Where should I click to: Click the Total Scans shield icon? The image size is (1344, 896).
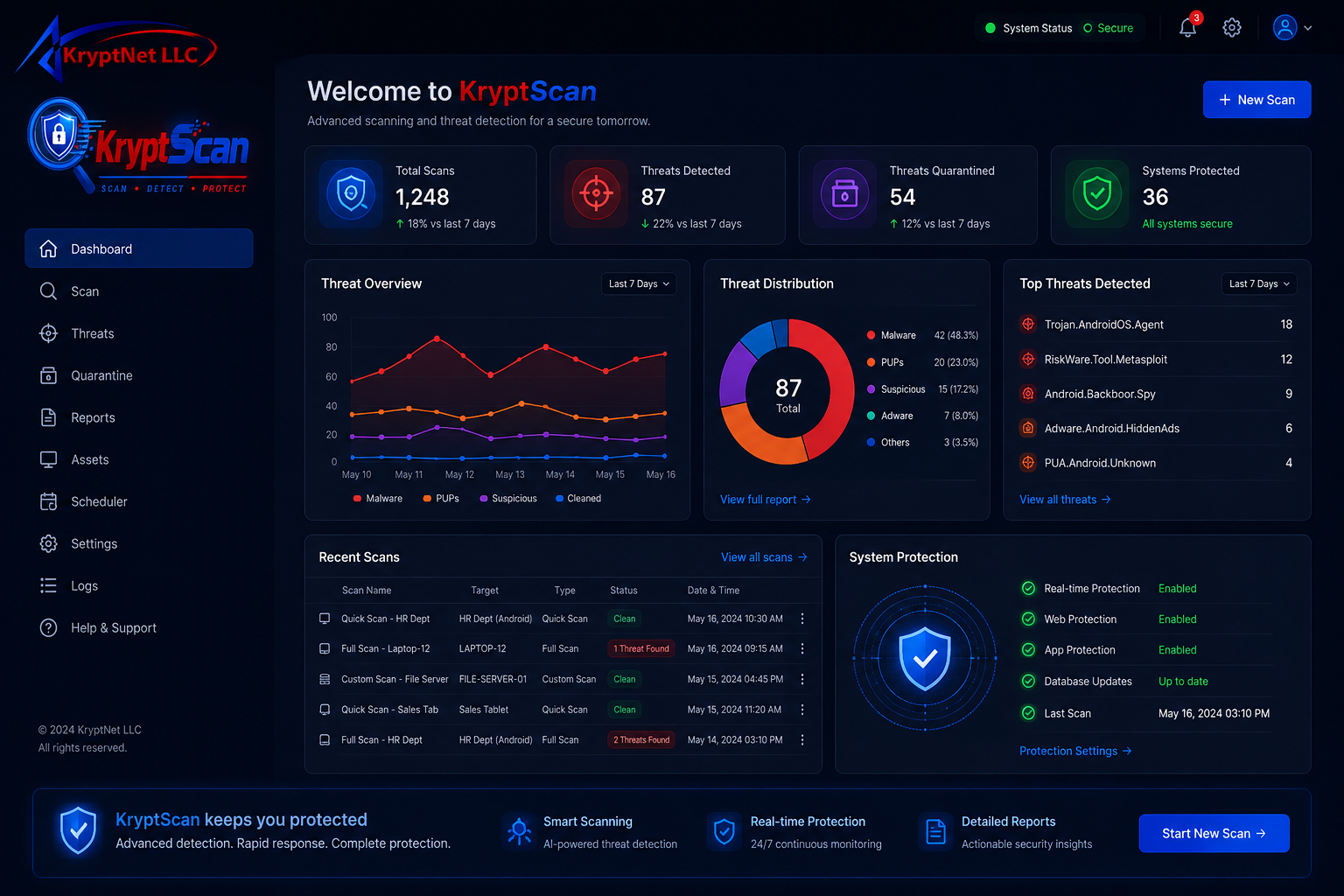pos(351,192)
